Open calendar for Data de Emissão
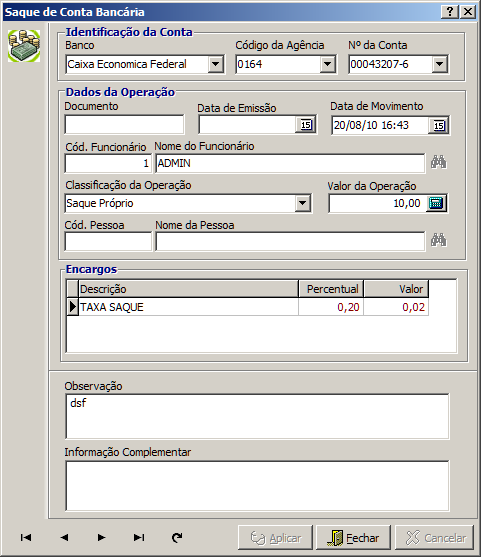This screenshot has height=557, width=481. pos(306,125)
